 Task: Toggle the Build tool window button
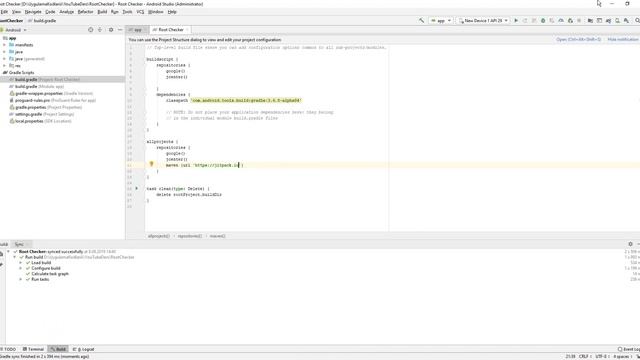[x=58, y=349]
